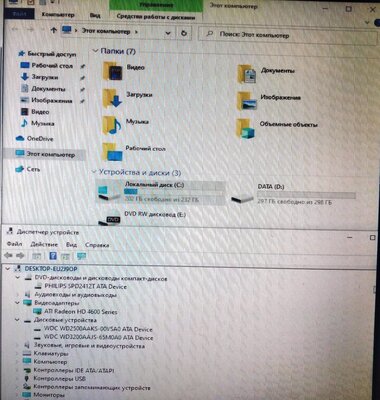Open the Объемные объекты folder
380x400 pixels.
245,128
